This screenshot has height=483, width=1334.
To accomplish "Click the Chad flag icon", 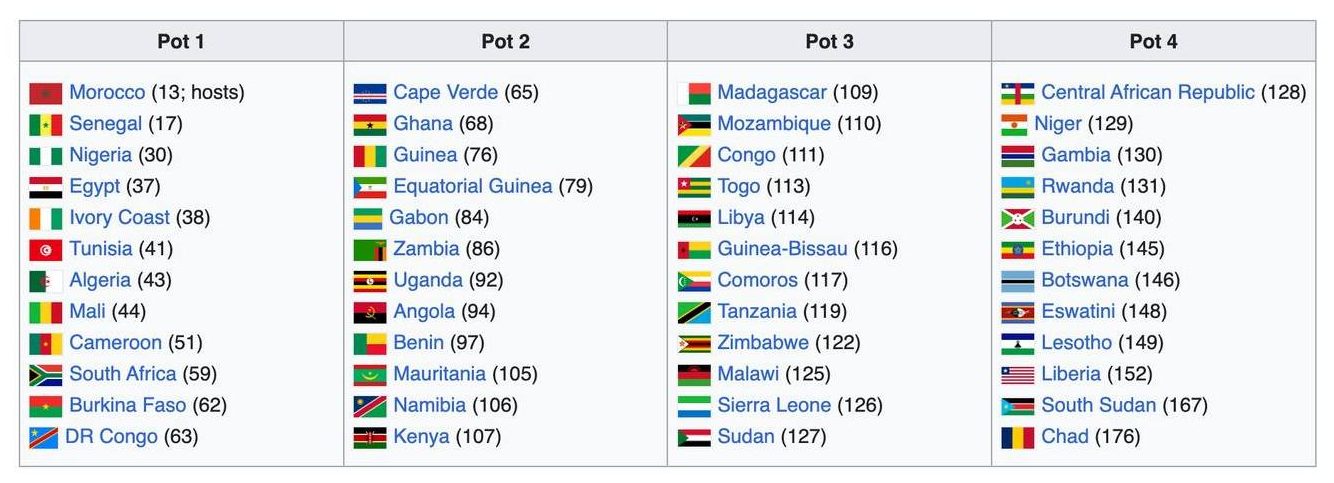I will point(1018,437).
